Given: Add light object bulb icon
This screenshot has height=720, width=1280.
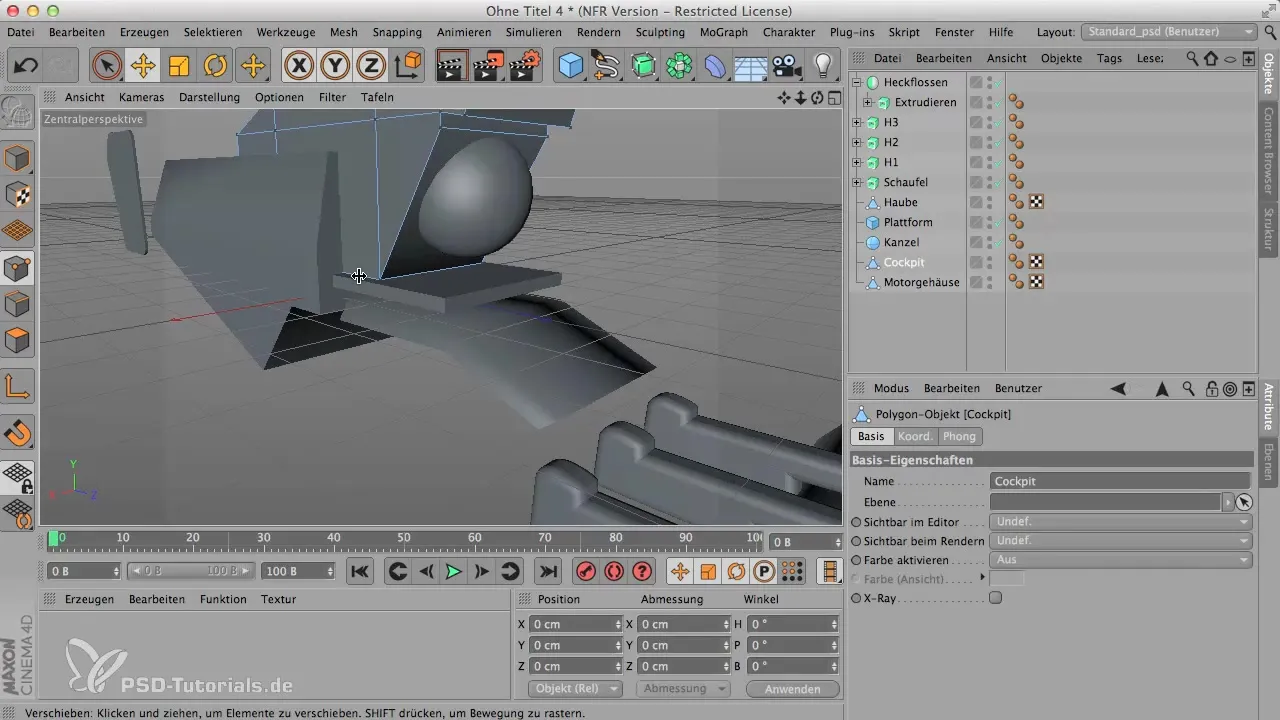Looking at the screenshot, I should click(x=824, y=67).
